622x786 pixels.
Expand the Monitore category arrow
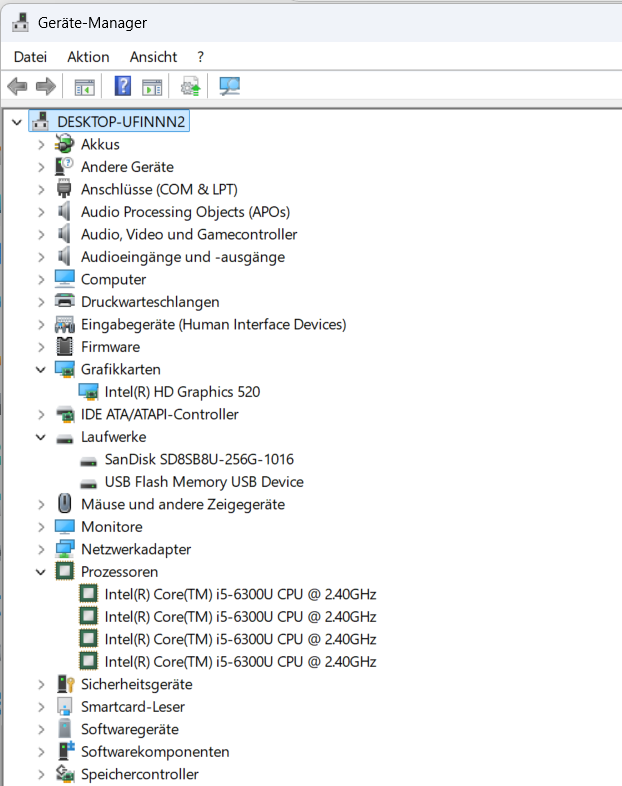41,527
